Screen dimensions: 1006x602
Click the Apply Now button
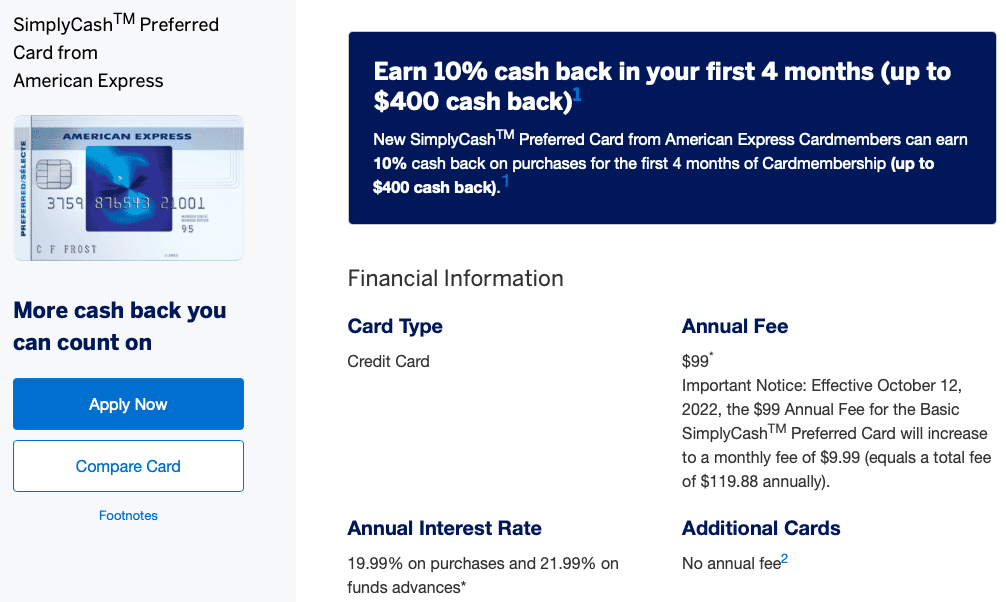(x=128, y=404)
